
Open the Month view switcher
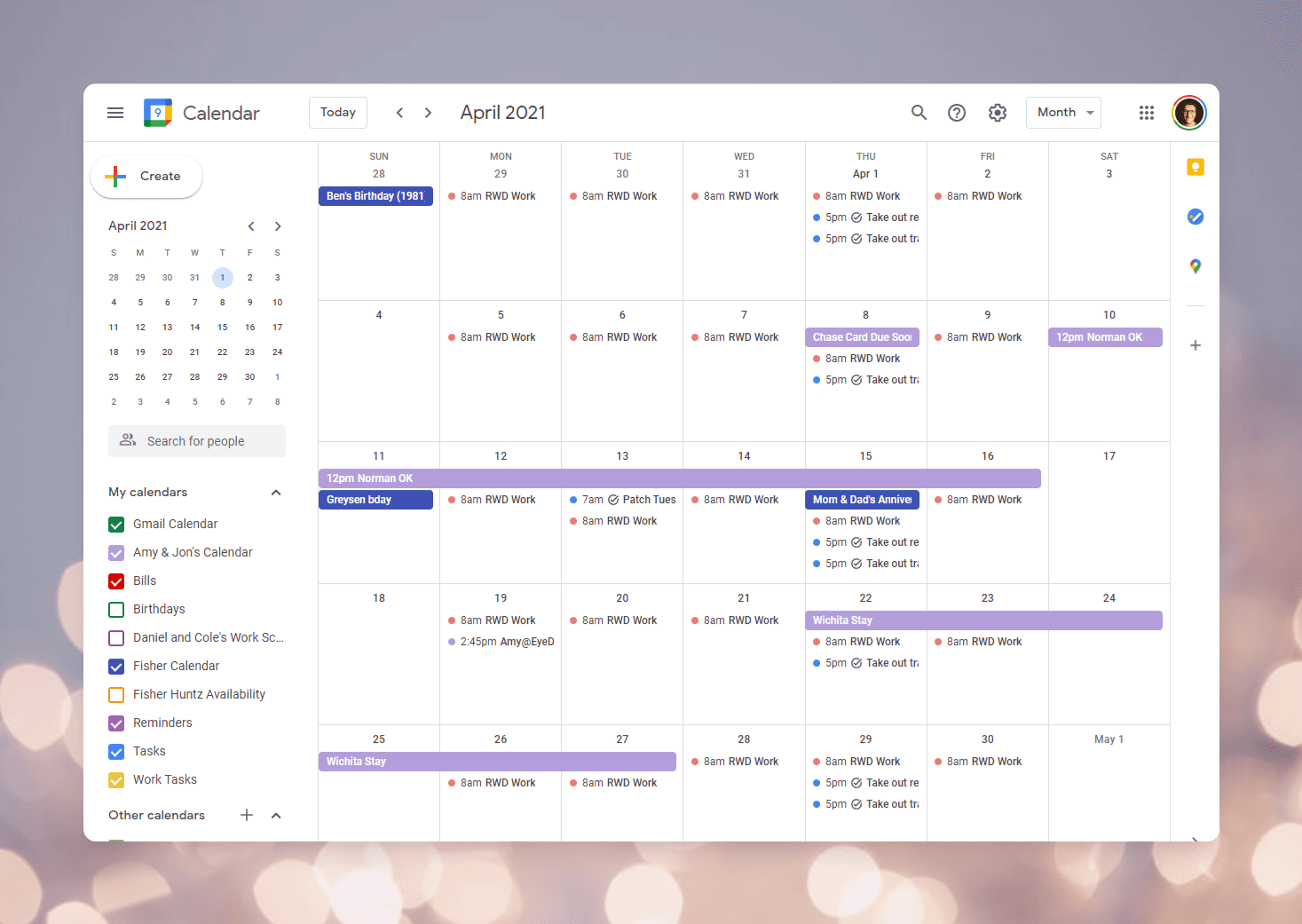click(x=1063, y=113)
